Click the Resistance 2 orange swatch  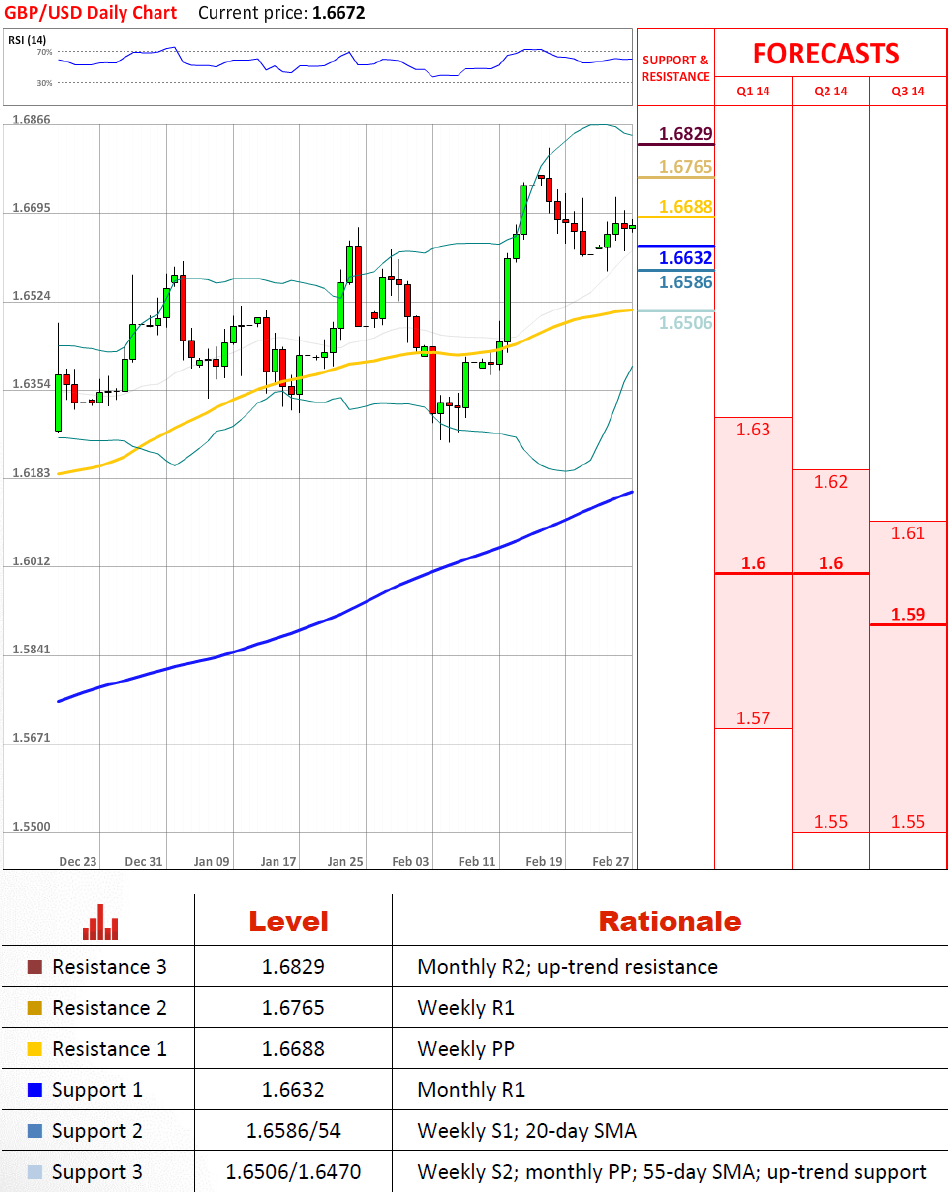pos(35,1008)
